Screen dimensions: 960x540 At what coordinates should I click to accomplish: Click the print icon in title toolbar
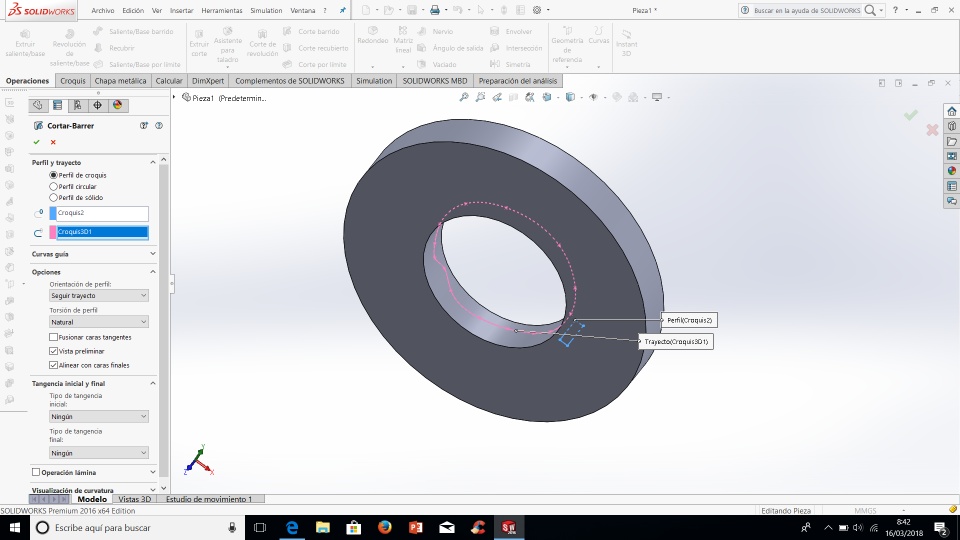pyautogui.click(x=435, y=10)
